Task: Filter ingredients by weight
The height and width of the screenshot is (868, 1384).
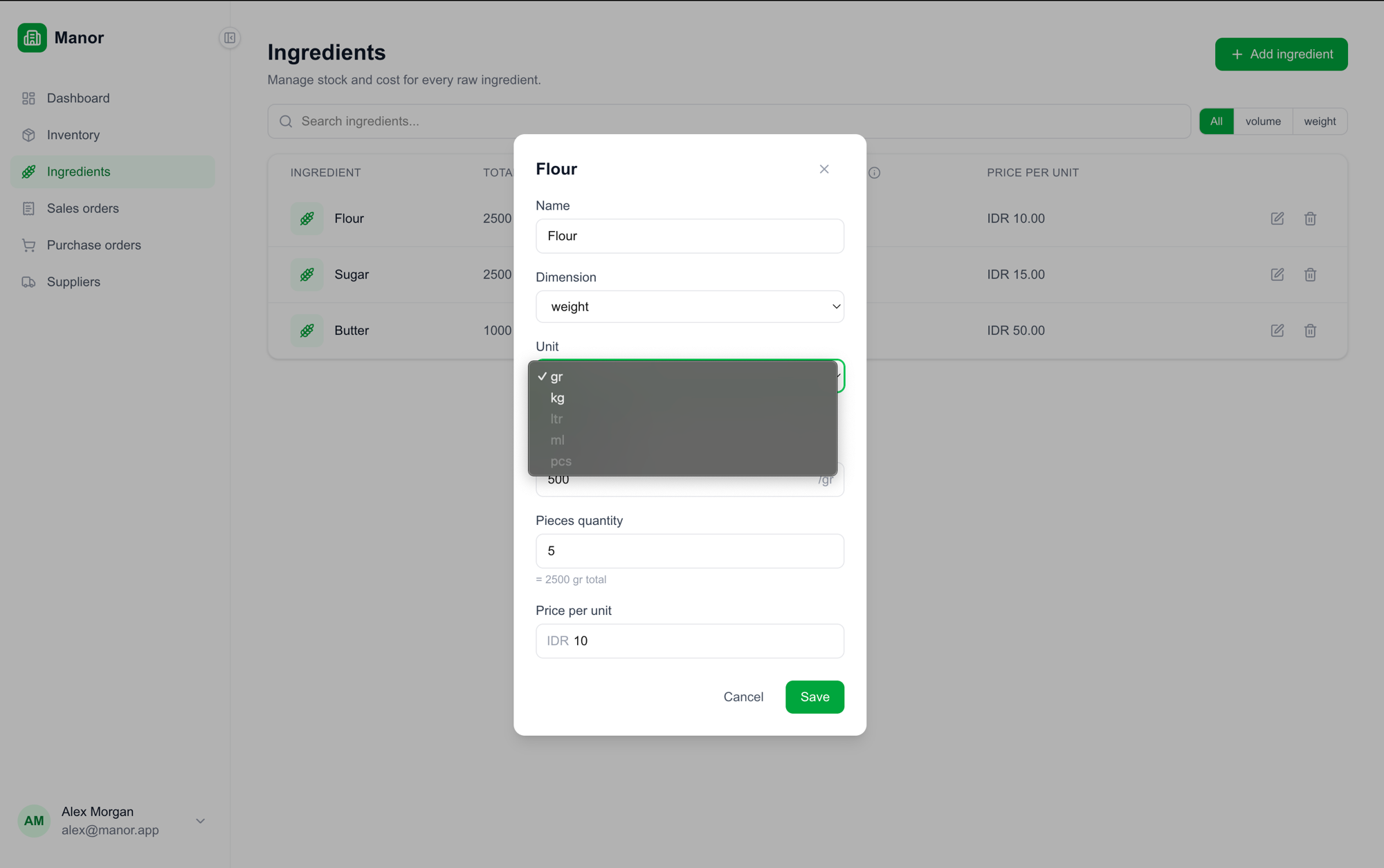Action: coord(1320,121)
